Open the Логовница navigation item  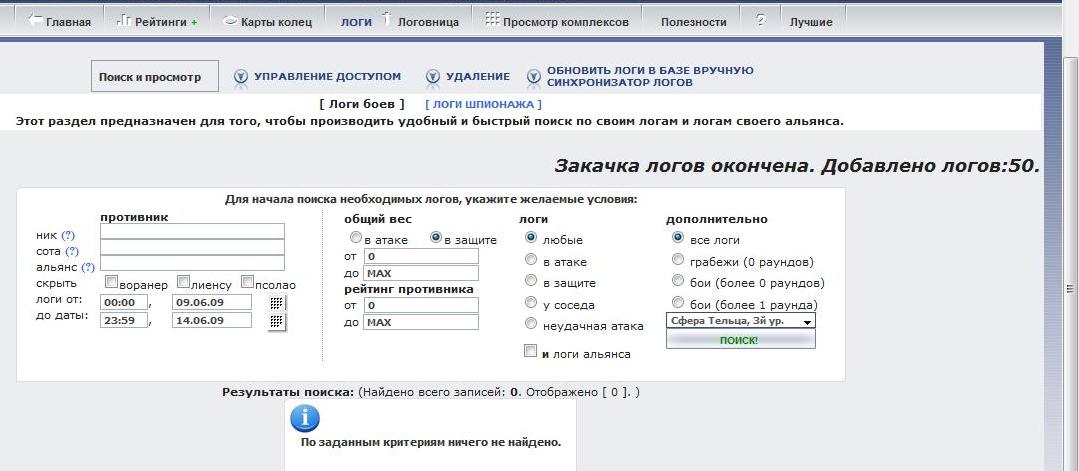(x=428, y=22)
